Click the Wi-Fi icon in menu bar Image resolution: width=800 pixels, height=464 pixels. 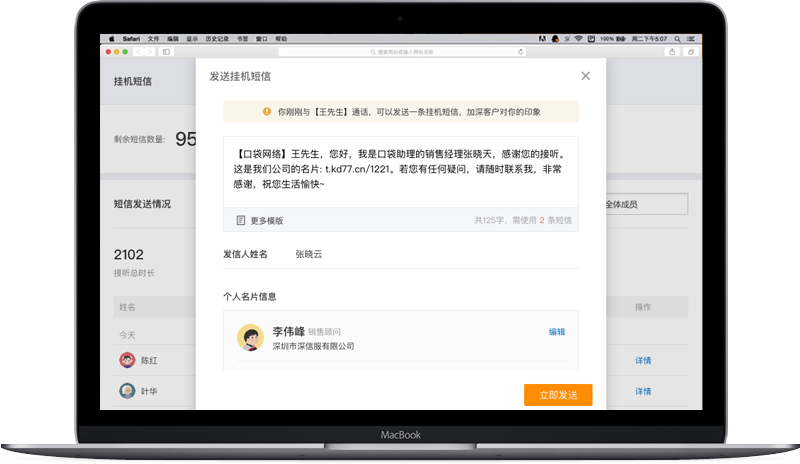pos(578,38)
